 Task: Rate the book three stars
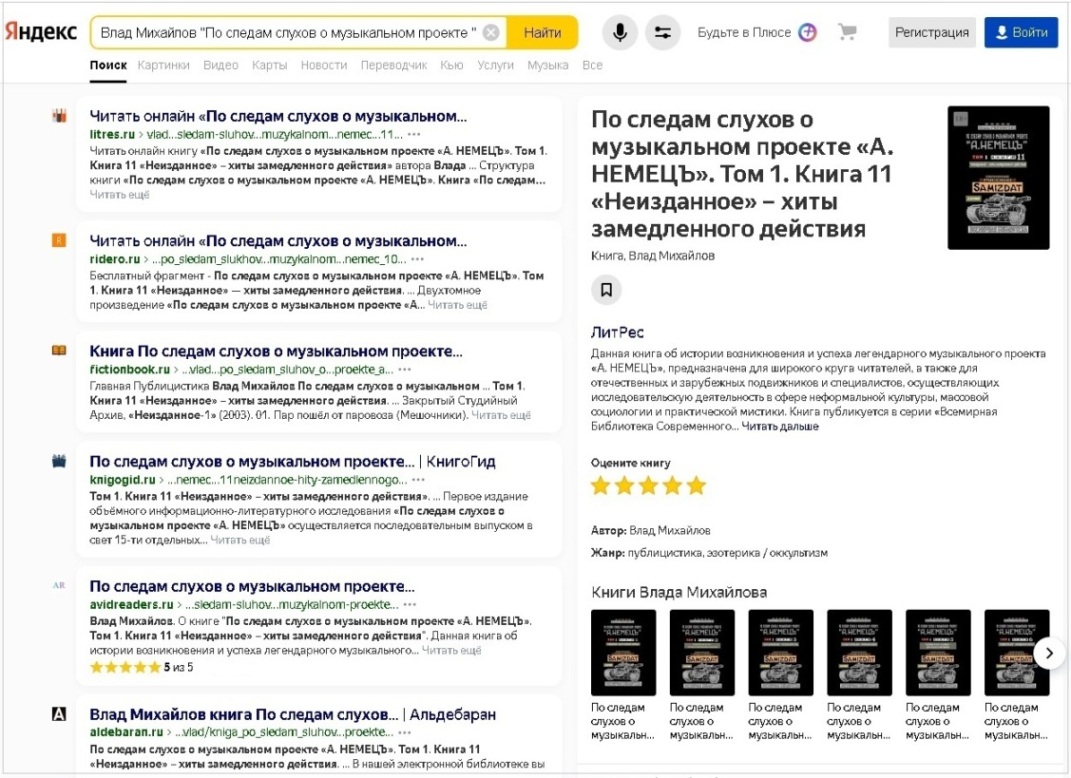click(x=648, y=486)
